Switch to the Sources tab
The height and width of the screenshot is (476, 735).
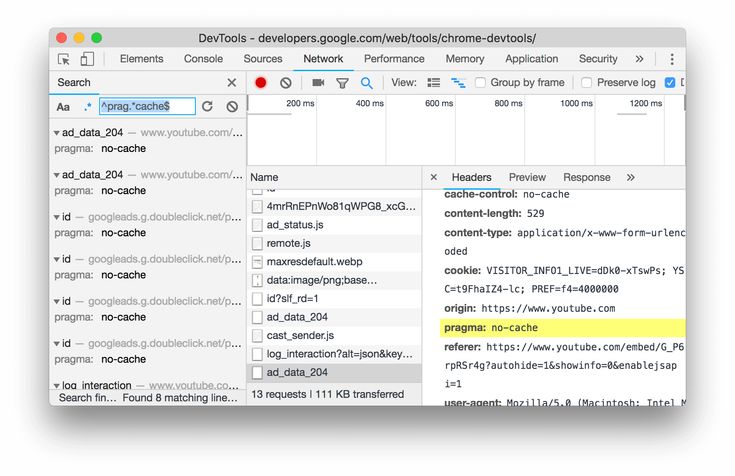pos(263,59)
